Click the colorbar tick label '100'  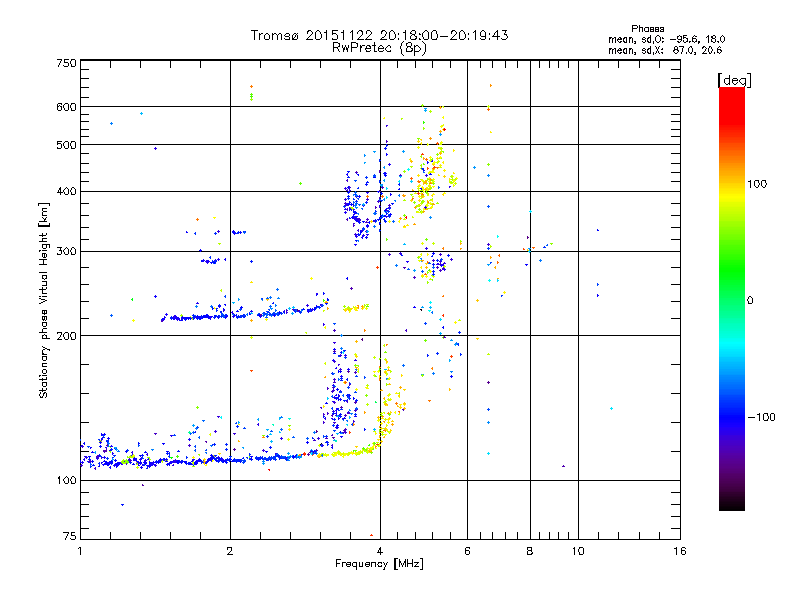[757, 184]
